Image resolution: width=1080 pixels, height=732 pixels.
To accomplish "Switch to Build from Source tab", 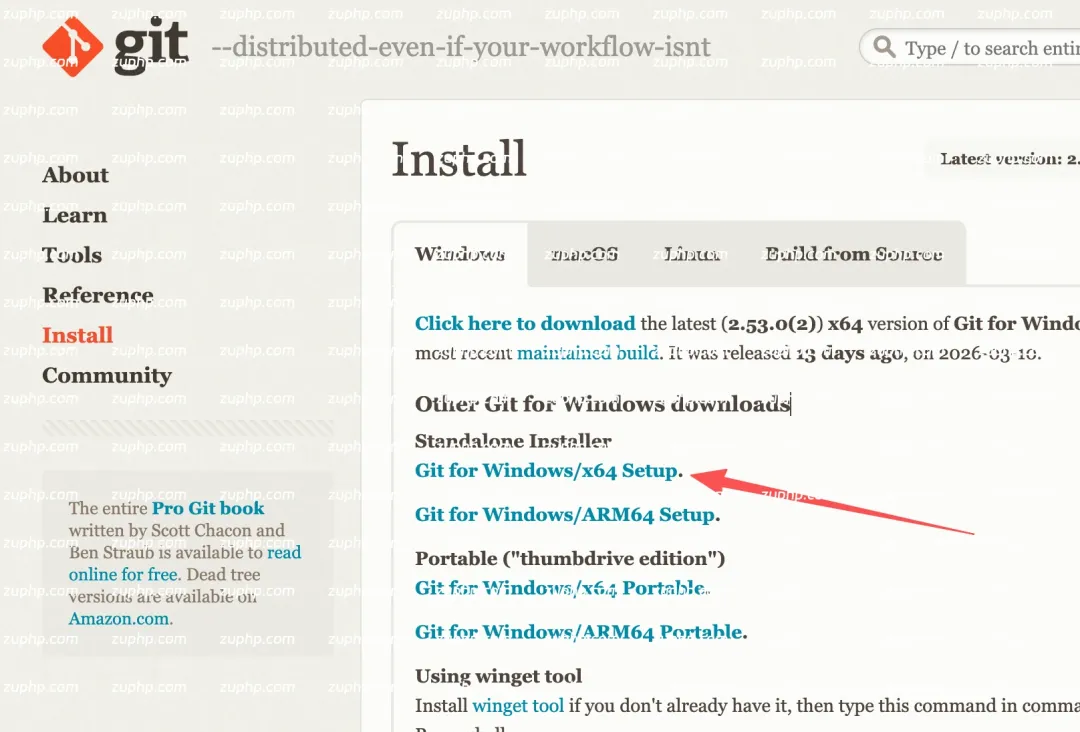I will [853, 254].
